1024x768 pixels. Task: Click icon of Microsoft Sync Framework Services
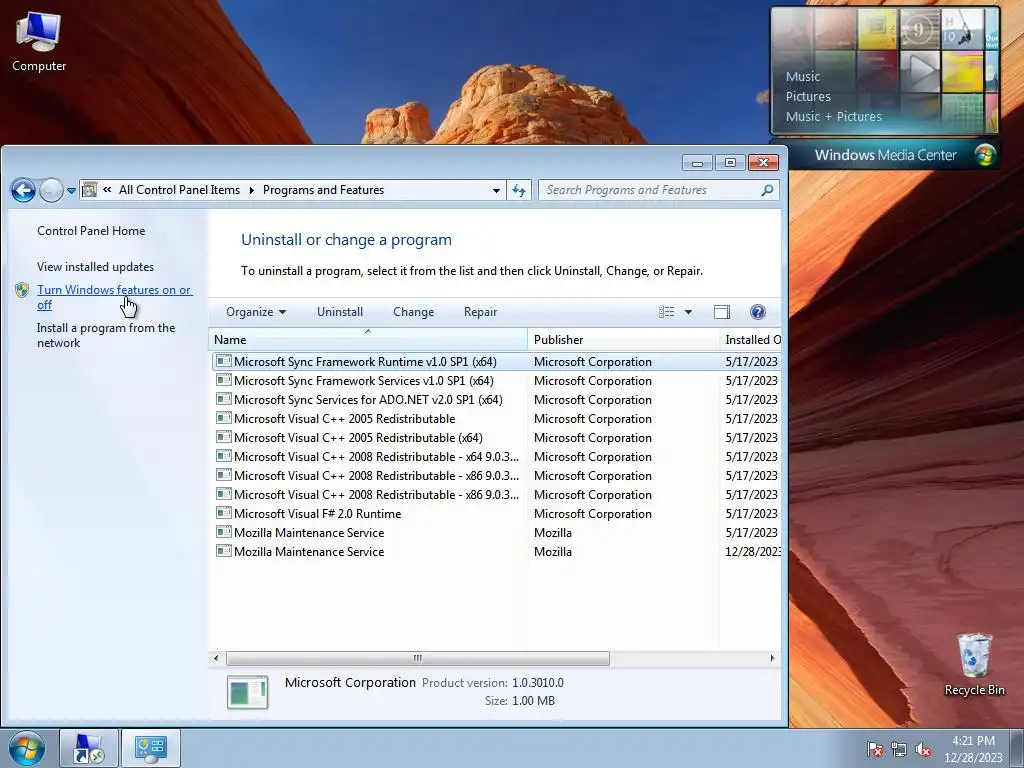click(224, 380)
